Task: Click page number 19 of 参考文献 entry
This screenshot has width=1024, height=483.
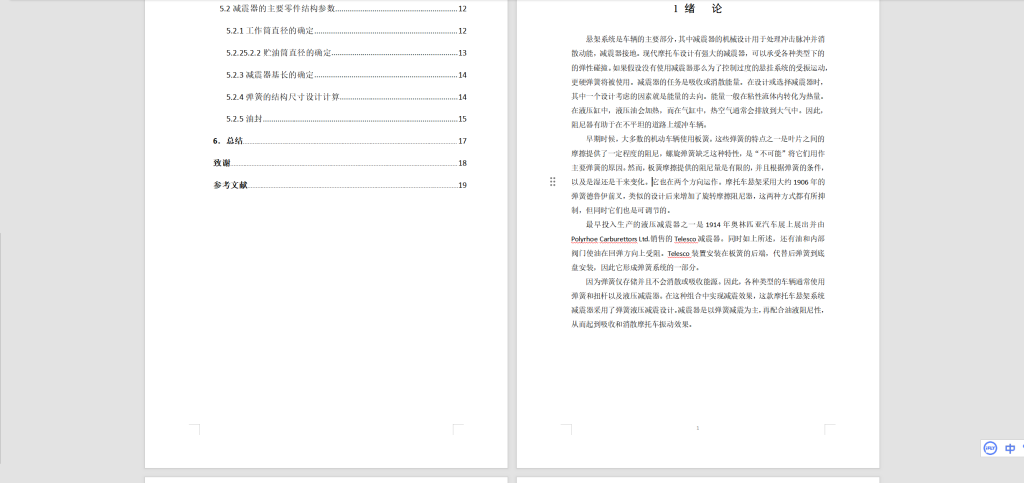Action: coord(462,185)
